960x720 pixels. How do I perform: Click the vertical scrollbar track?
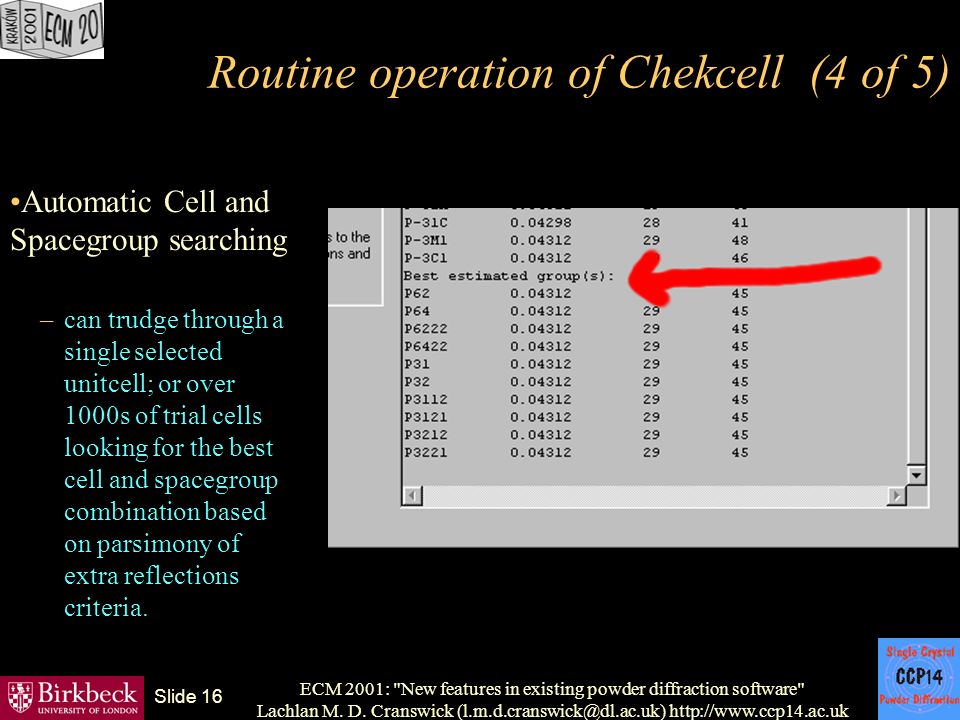pos(917,337)
